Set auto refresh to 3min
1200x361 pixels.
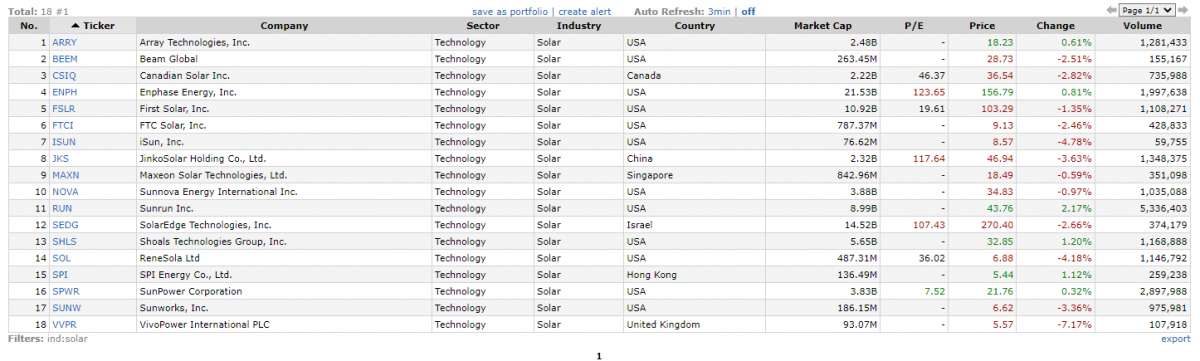click(x=719, y=11)
